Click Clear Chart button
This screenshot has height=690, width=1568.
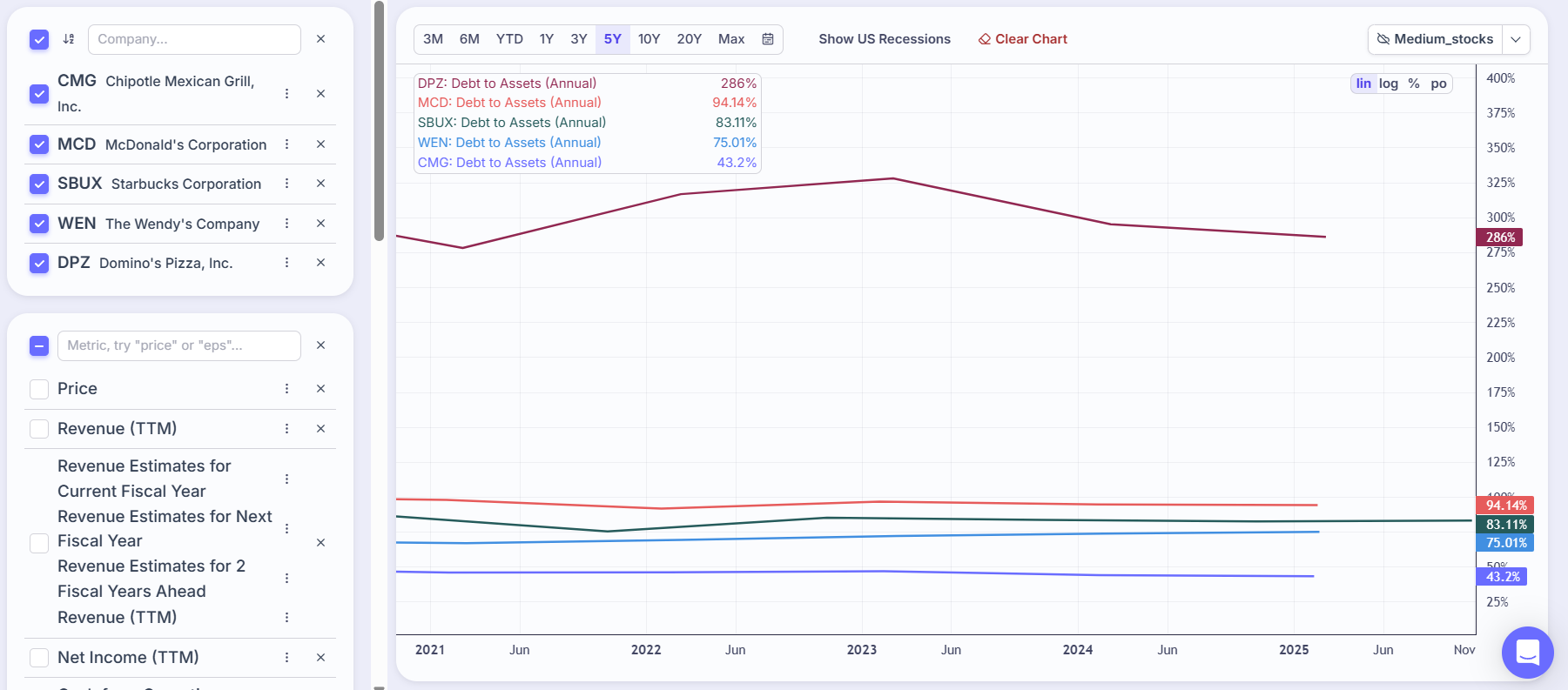point(1022,39)
